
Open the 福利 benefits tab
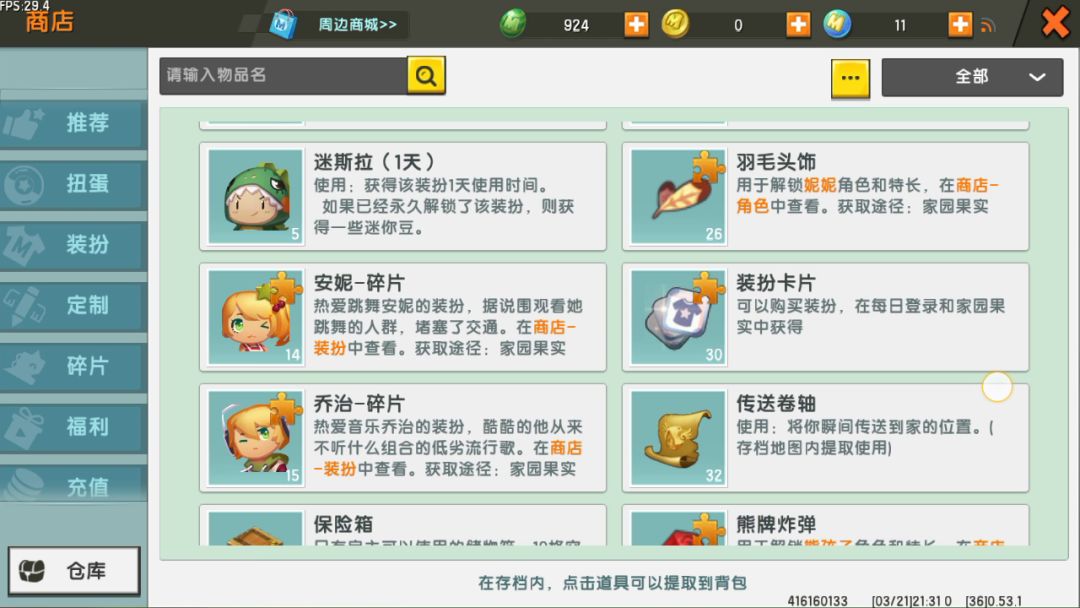[x=73, y=426]
